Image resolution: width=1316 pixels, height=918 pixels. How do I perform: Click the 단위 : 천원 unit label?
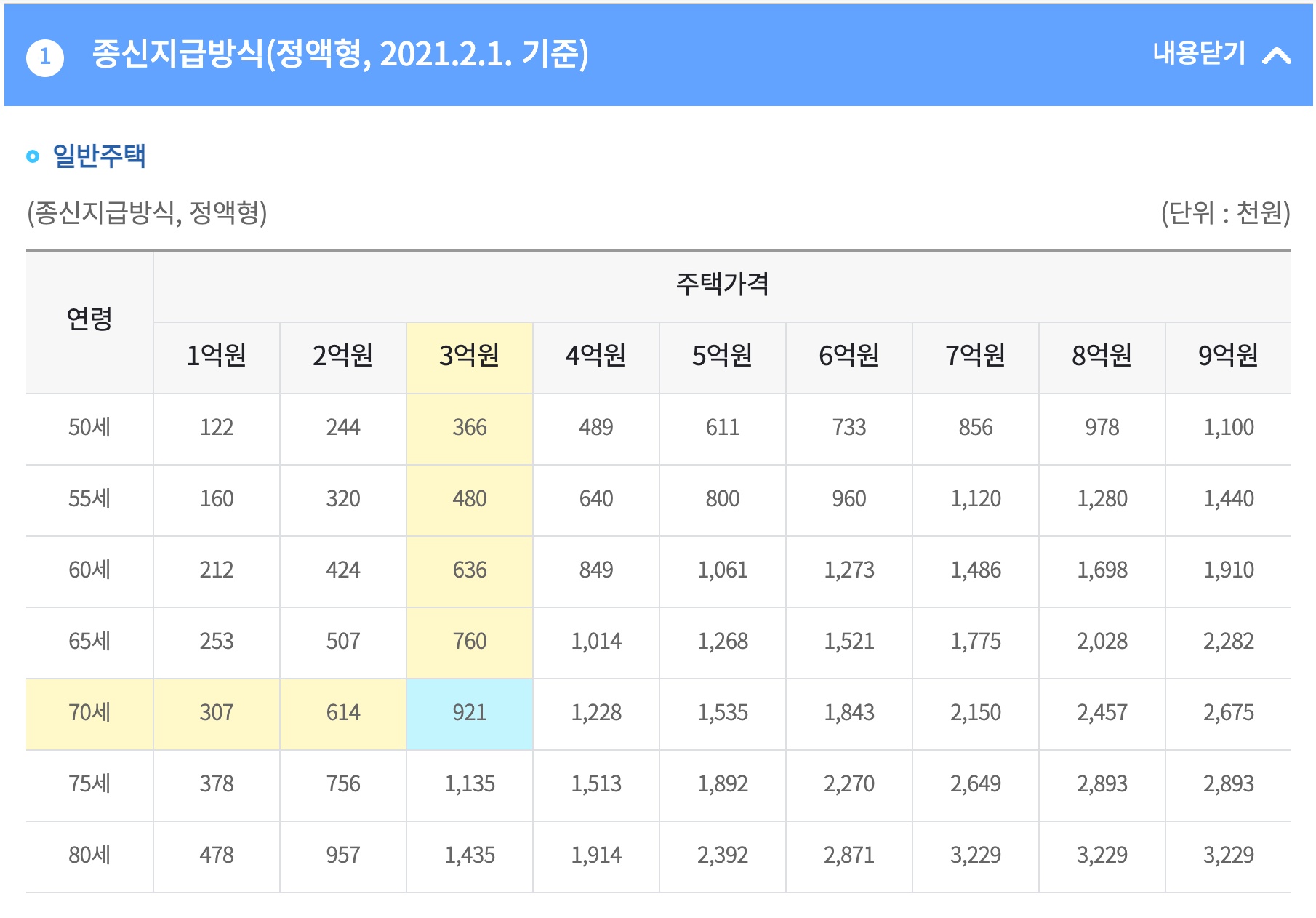click(1224, 213)
